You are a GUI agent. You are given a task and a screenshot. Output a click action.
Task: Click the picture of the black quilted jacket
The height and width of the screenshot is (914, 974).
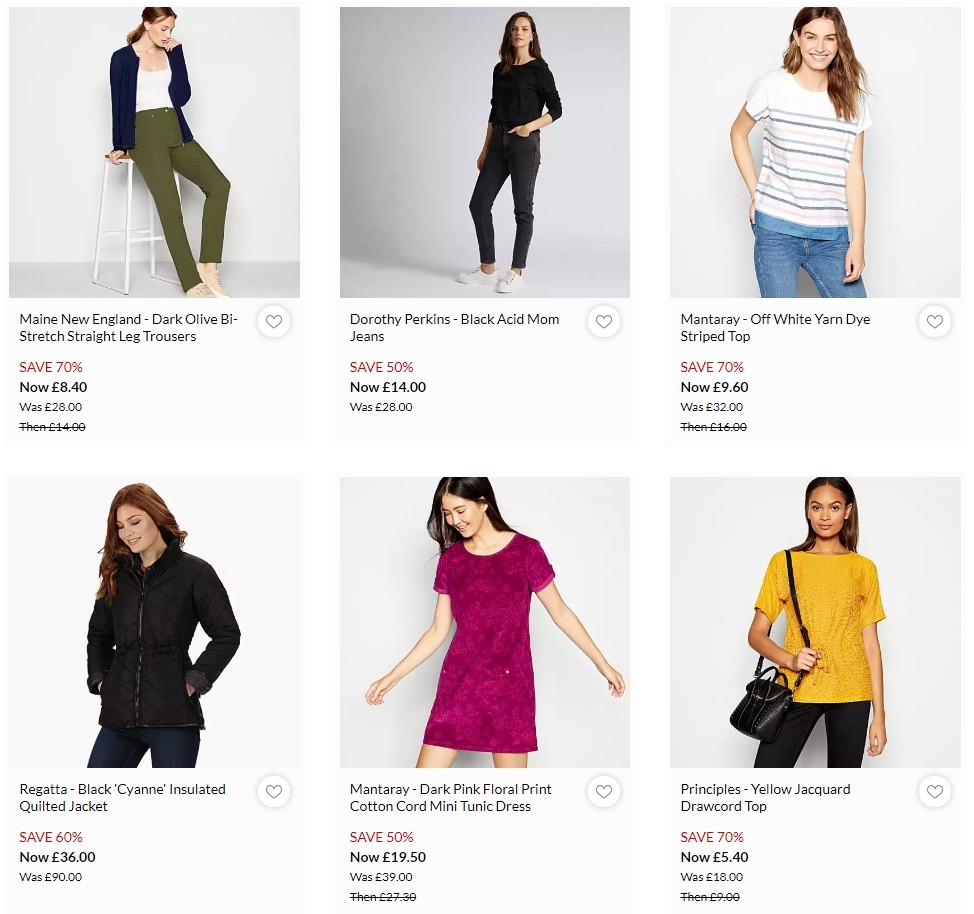(x=155, y=622)
